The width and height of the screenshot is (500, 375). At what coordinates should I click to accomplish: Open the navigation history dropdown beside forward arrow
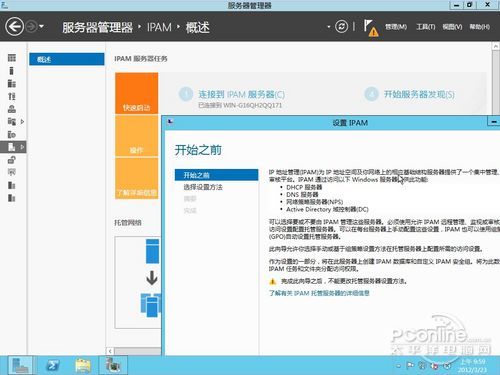[x=41, y=26]
